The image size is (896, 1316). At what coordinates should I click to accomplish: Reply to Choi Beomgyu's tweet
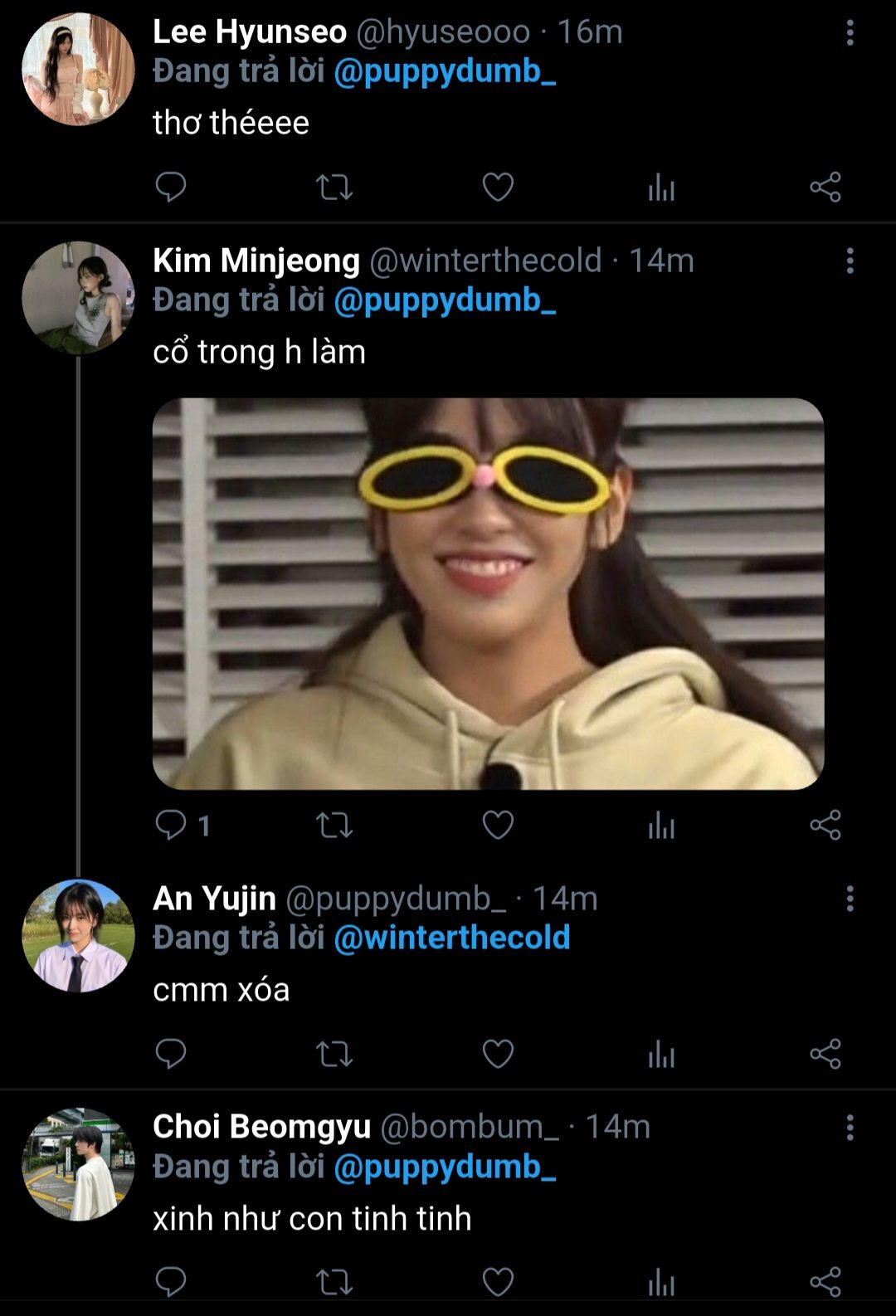(x=171, y=1281)
